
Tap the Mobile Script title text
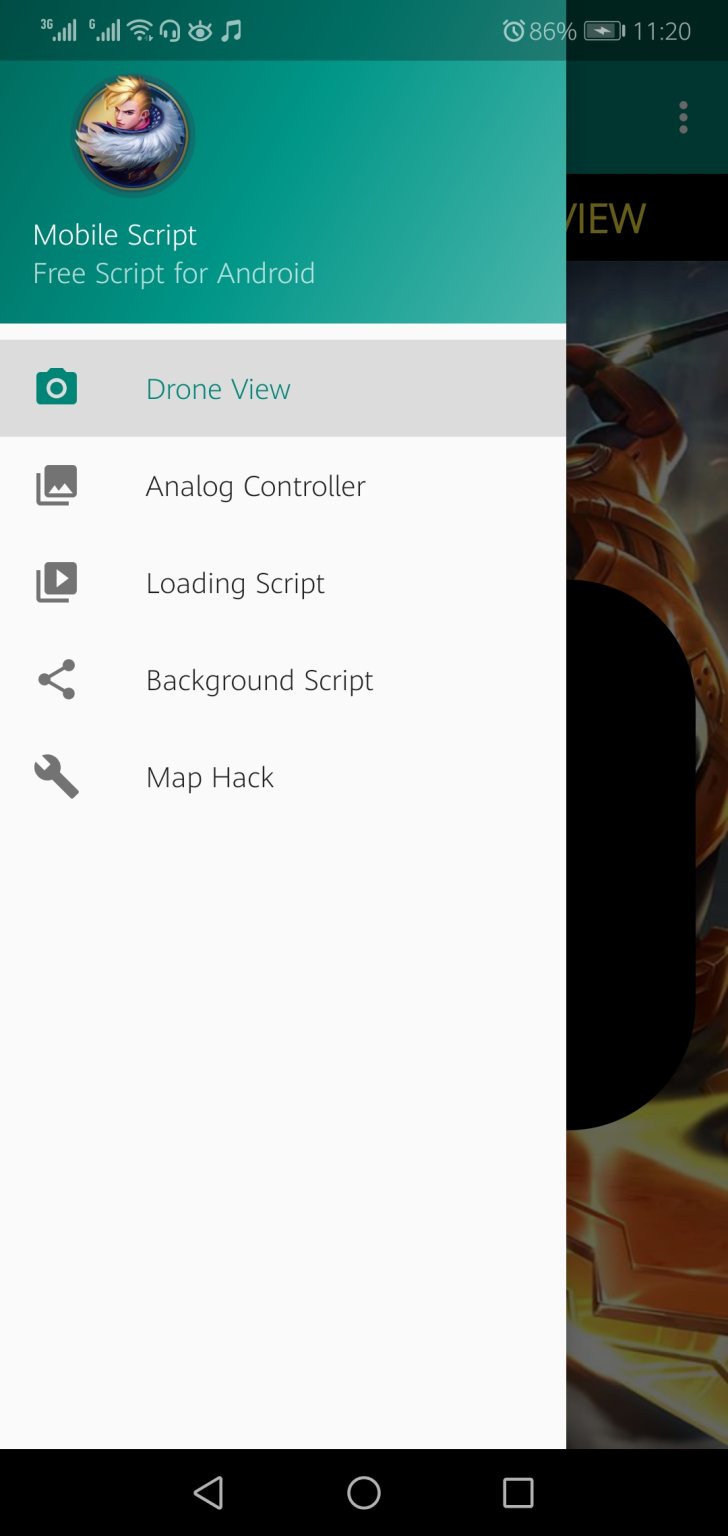pyautogui.click(x=115, y=235)
